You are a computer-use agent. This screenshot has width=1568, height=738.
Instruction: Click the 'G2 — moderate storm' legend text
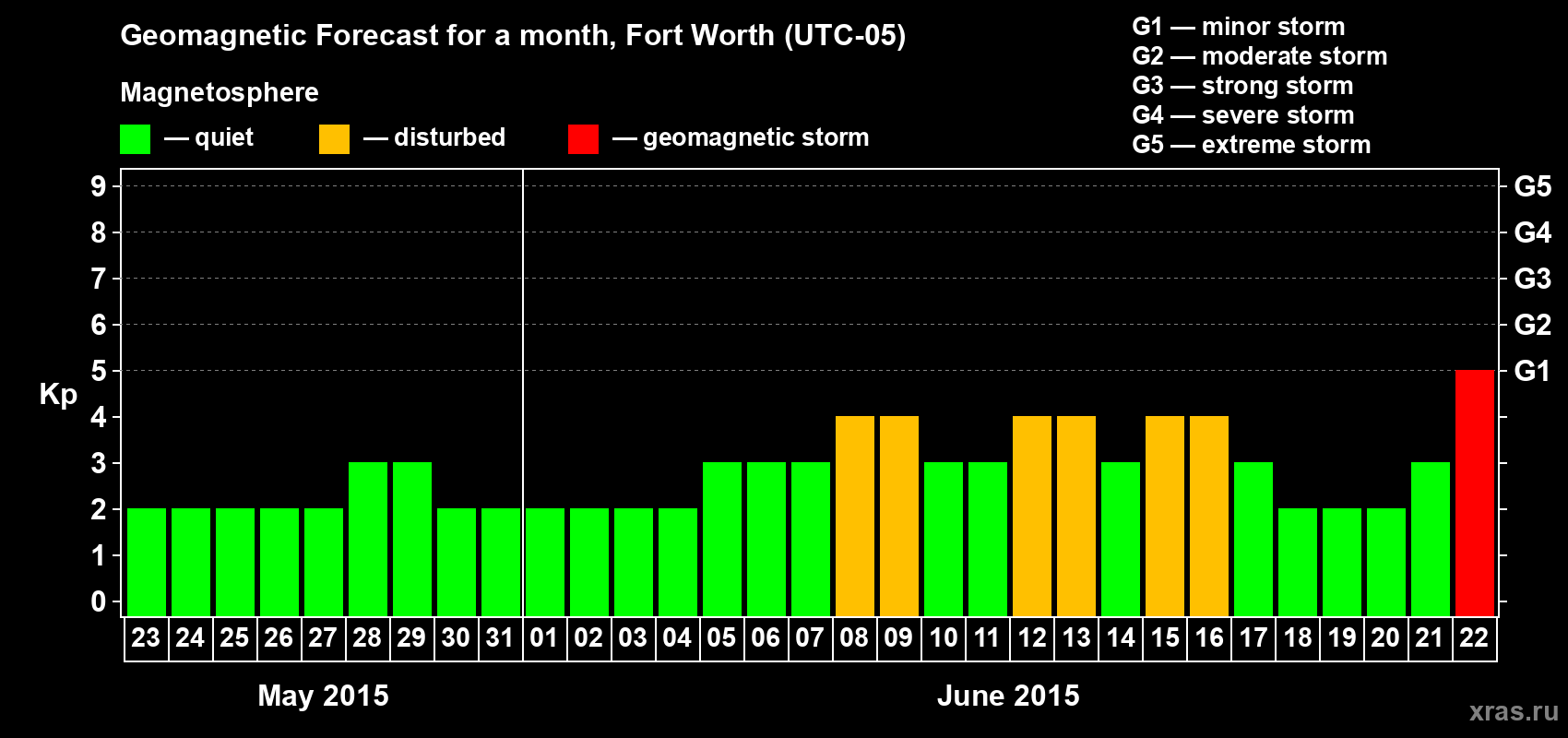pyautogui.click(x=1260, y=56)
